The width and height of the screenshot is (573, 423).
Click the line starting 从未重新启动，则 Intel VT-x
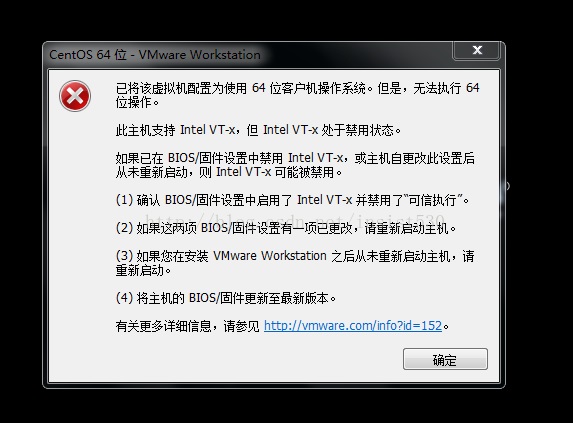[x=229, y=172]
